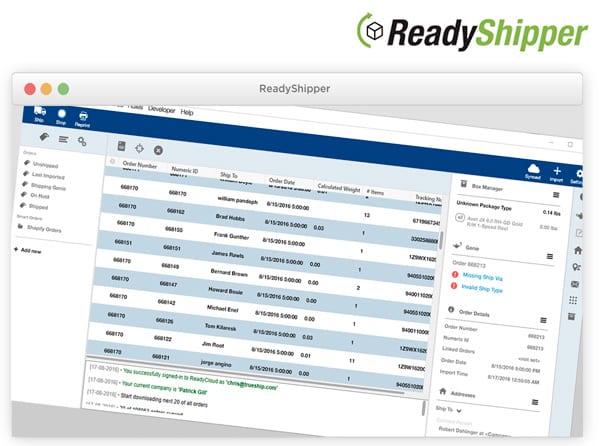Screen dimensions: 600x446
Task: Click the box icon in the table toolbar
Action: (x=121, y=146)
